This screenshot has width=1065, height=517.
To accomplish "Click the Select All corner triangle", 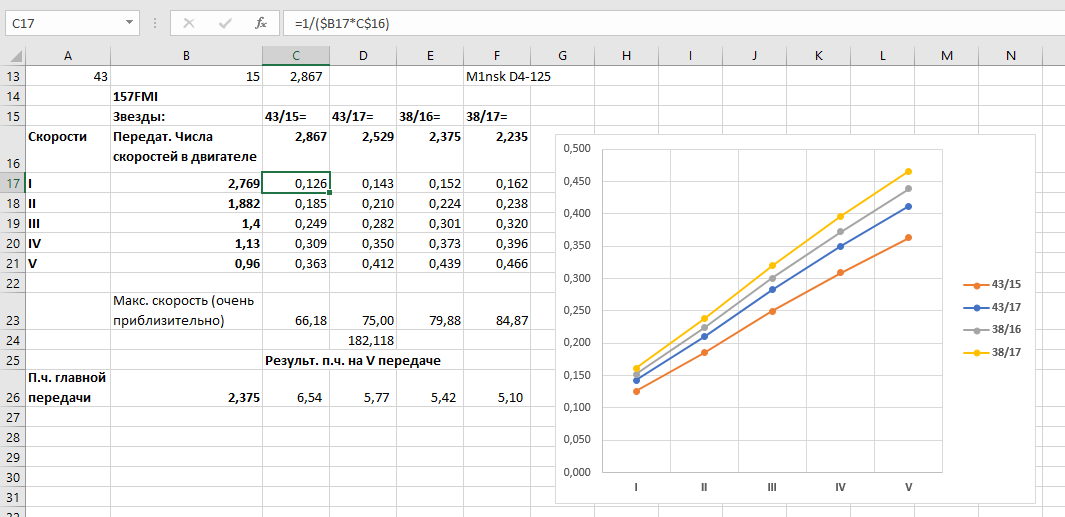I will point(13,56).
